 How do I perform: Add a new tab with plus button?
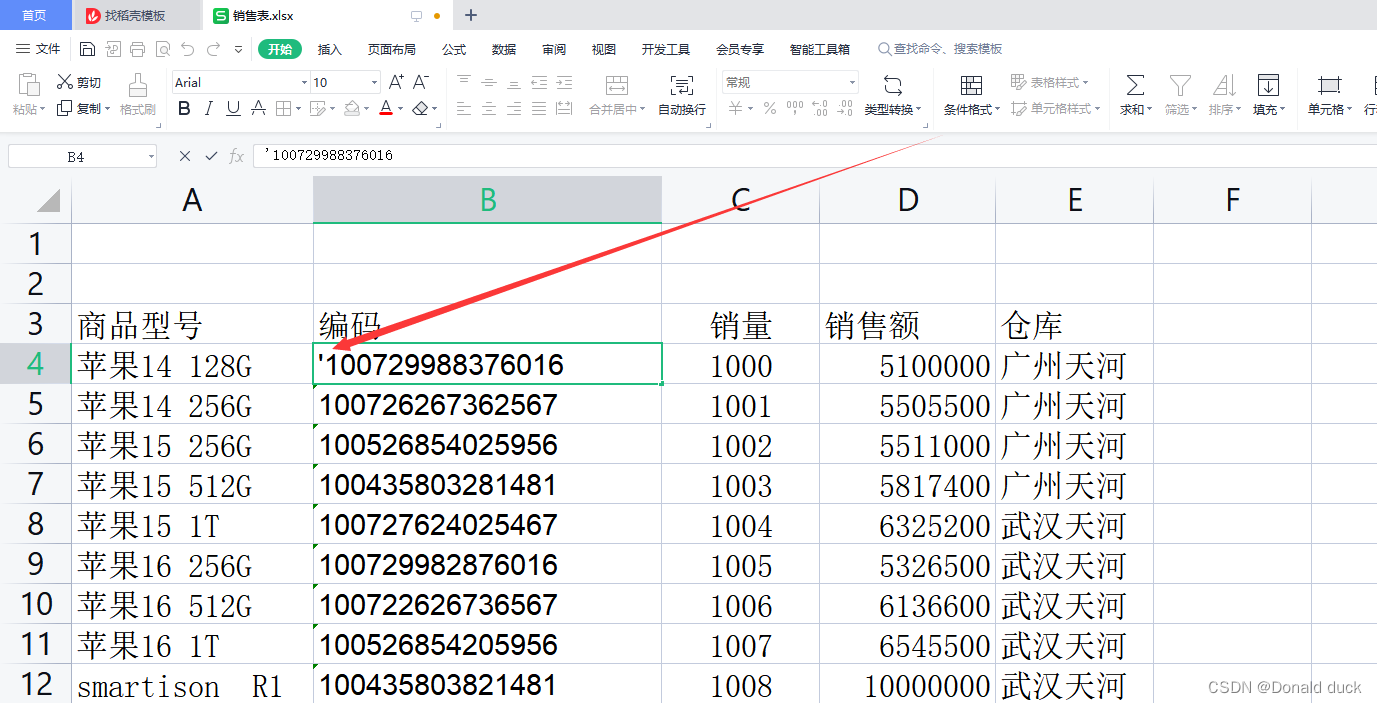(471, 15)
